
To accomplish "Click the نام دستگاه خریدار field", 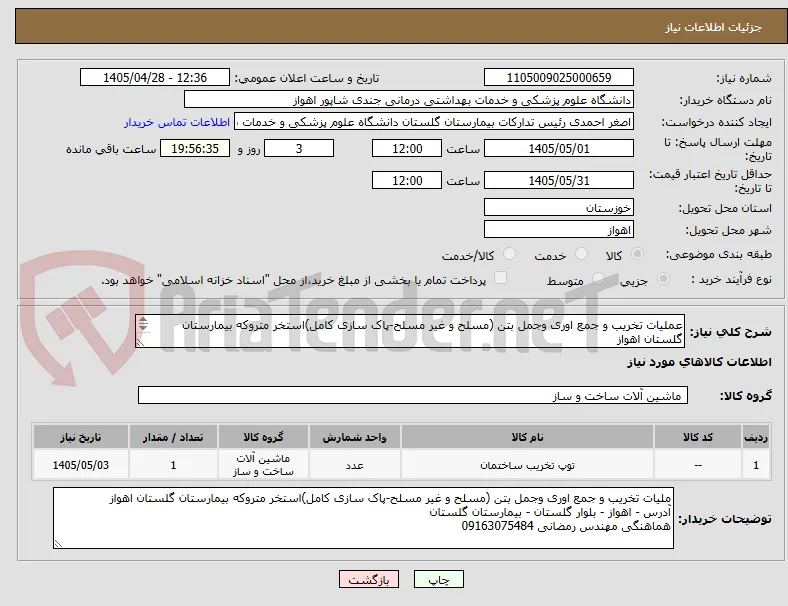I will pos(409,99).
